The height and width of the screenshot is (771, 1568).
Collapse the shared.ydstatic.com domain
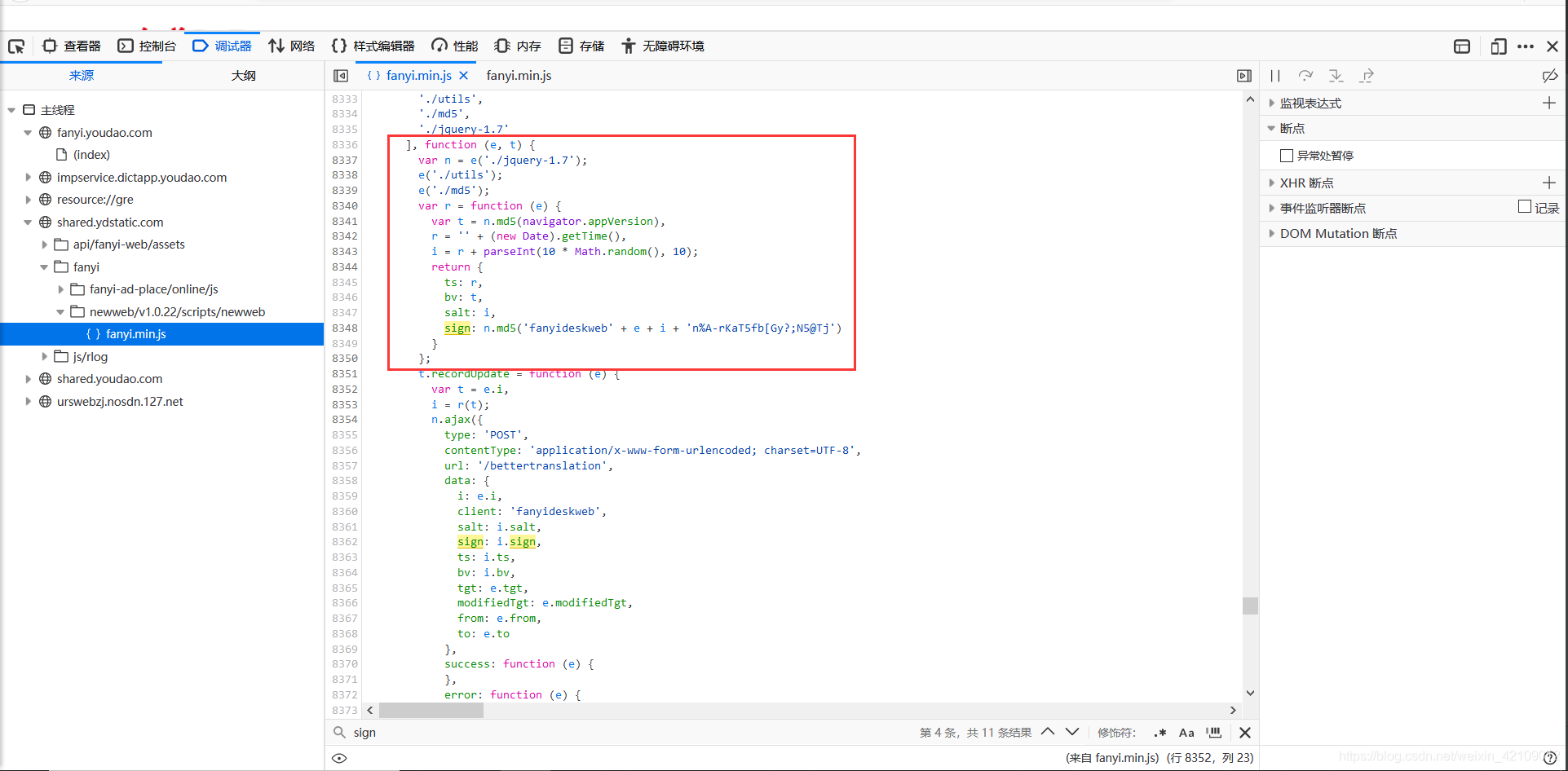point(28,222)
